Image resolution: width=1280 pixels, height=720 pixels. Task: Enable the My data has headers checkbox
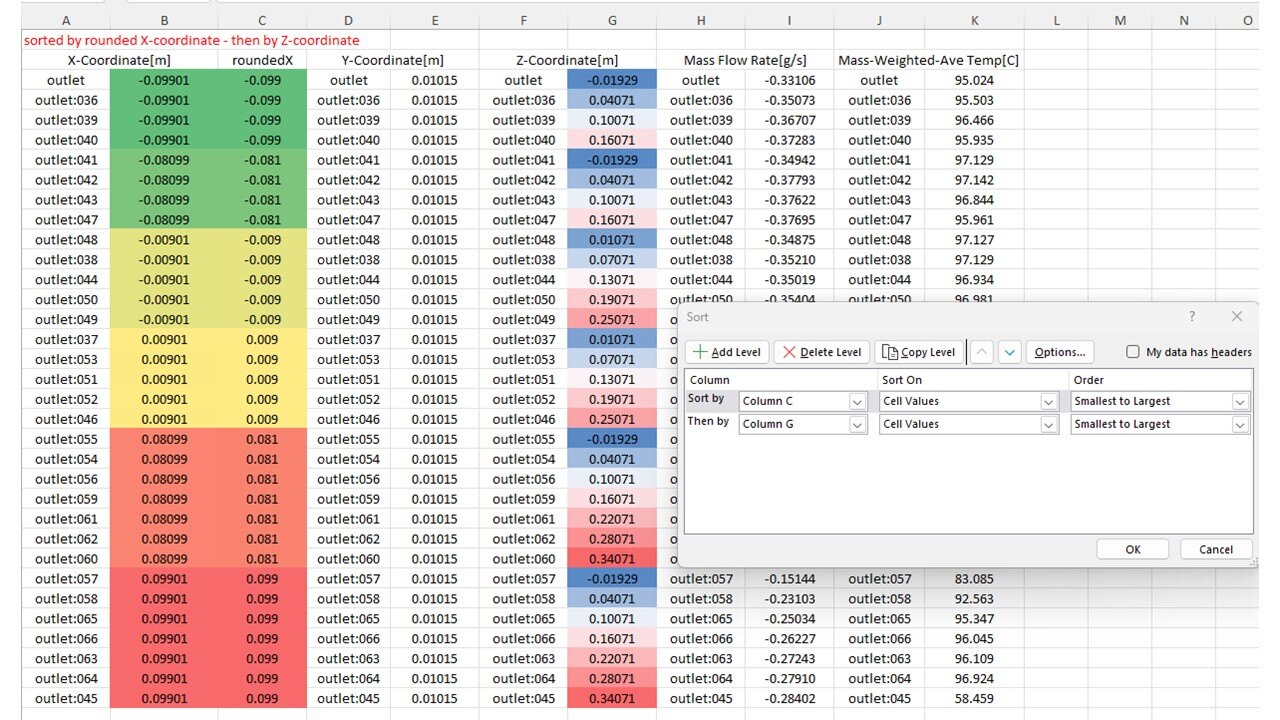click(x=1133, y=352)
